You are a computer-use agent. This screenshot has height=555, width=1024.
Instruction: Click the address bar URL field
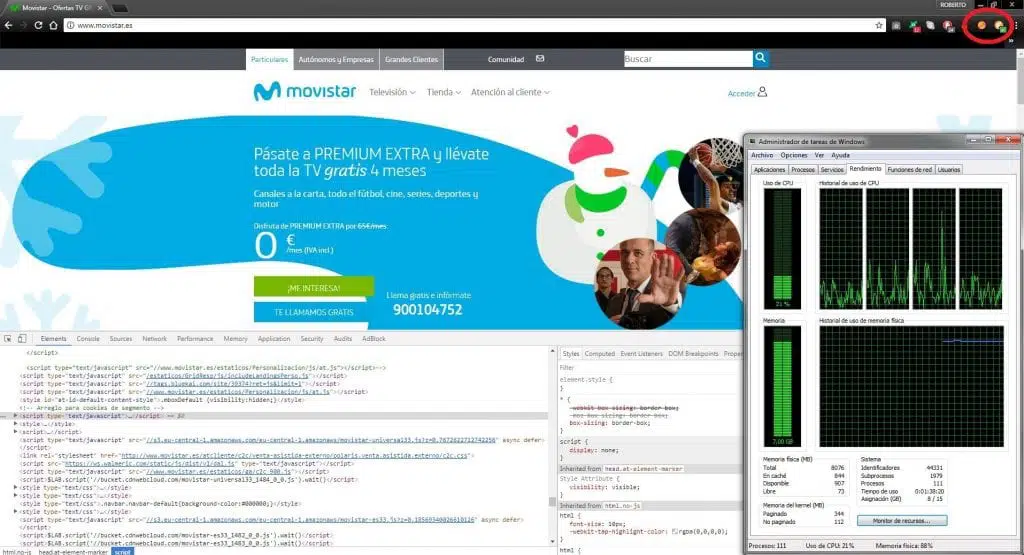(473, 25)
